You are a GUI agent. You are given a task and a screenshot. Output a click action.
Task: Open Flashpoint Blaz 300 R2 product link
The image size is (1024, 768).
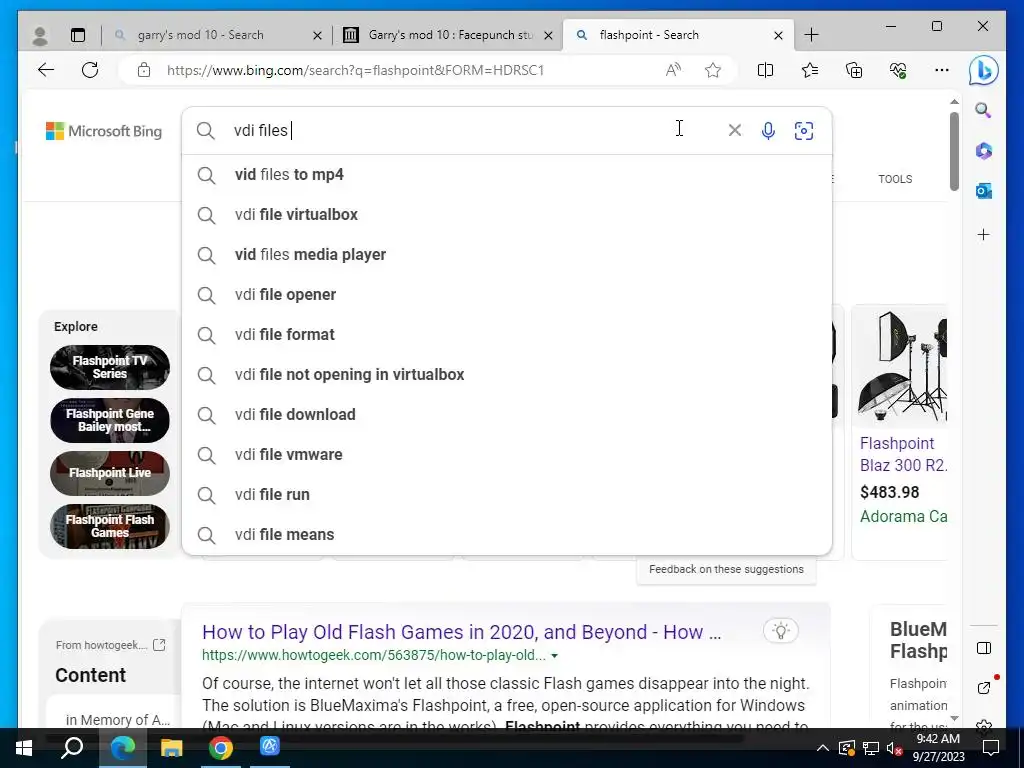(x=903, y=455)
